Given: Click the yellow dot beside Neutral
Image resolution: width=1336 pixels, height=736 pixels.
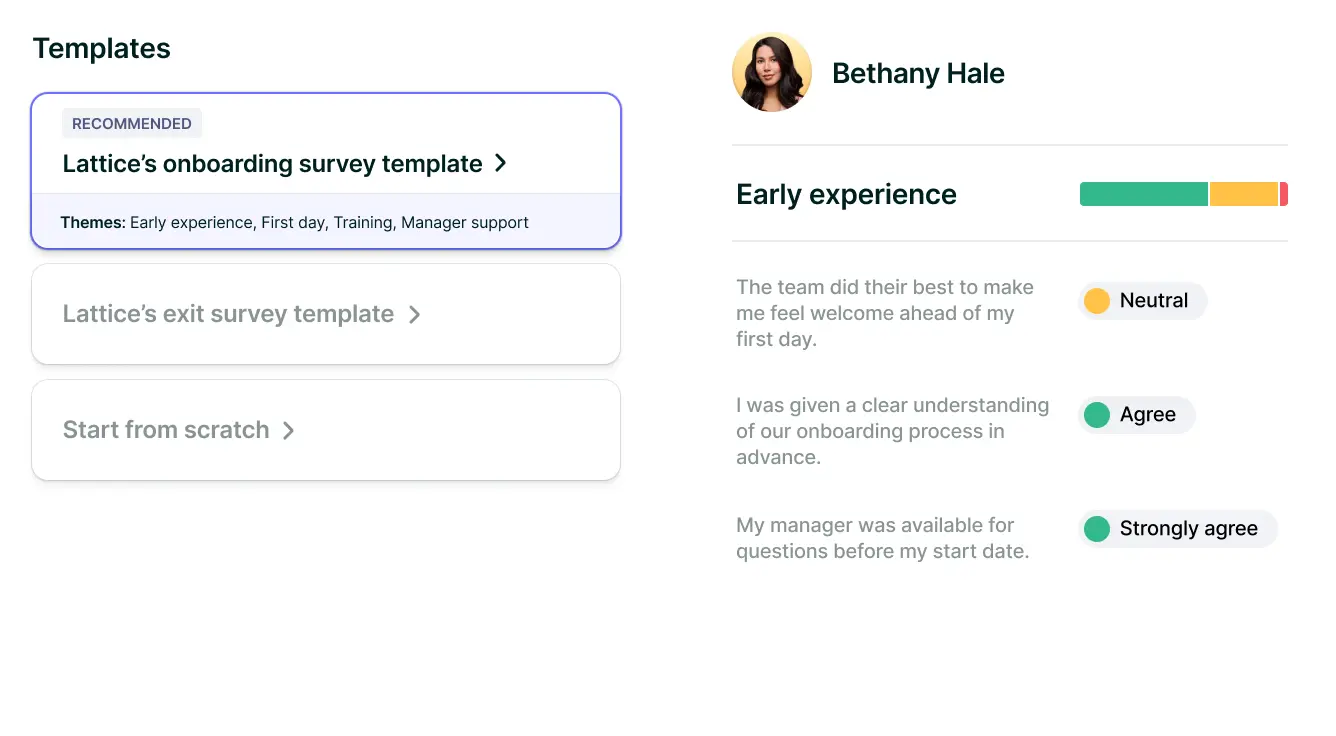Looking at the screenshot, I should pyautogui.click(x=1097, y=301).
